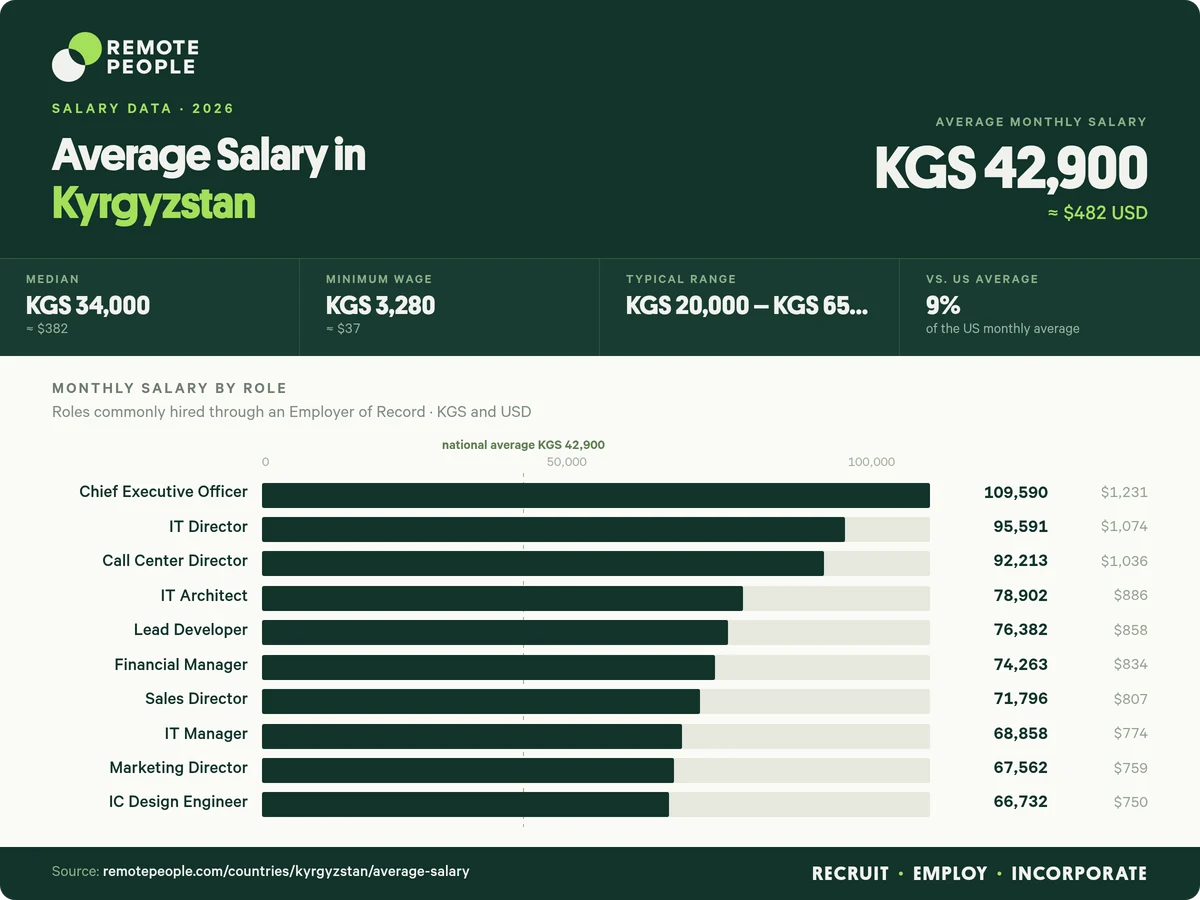Click the green 'Kyrgyzstan' heading
The width and height of the screenshot is (1200, 900).
point(154,203)
